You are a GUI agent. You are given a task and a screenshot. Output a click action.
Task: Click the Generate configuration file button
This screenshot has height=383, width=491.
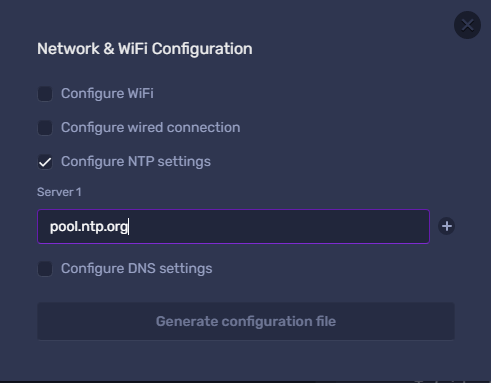tap(246, 321)
